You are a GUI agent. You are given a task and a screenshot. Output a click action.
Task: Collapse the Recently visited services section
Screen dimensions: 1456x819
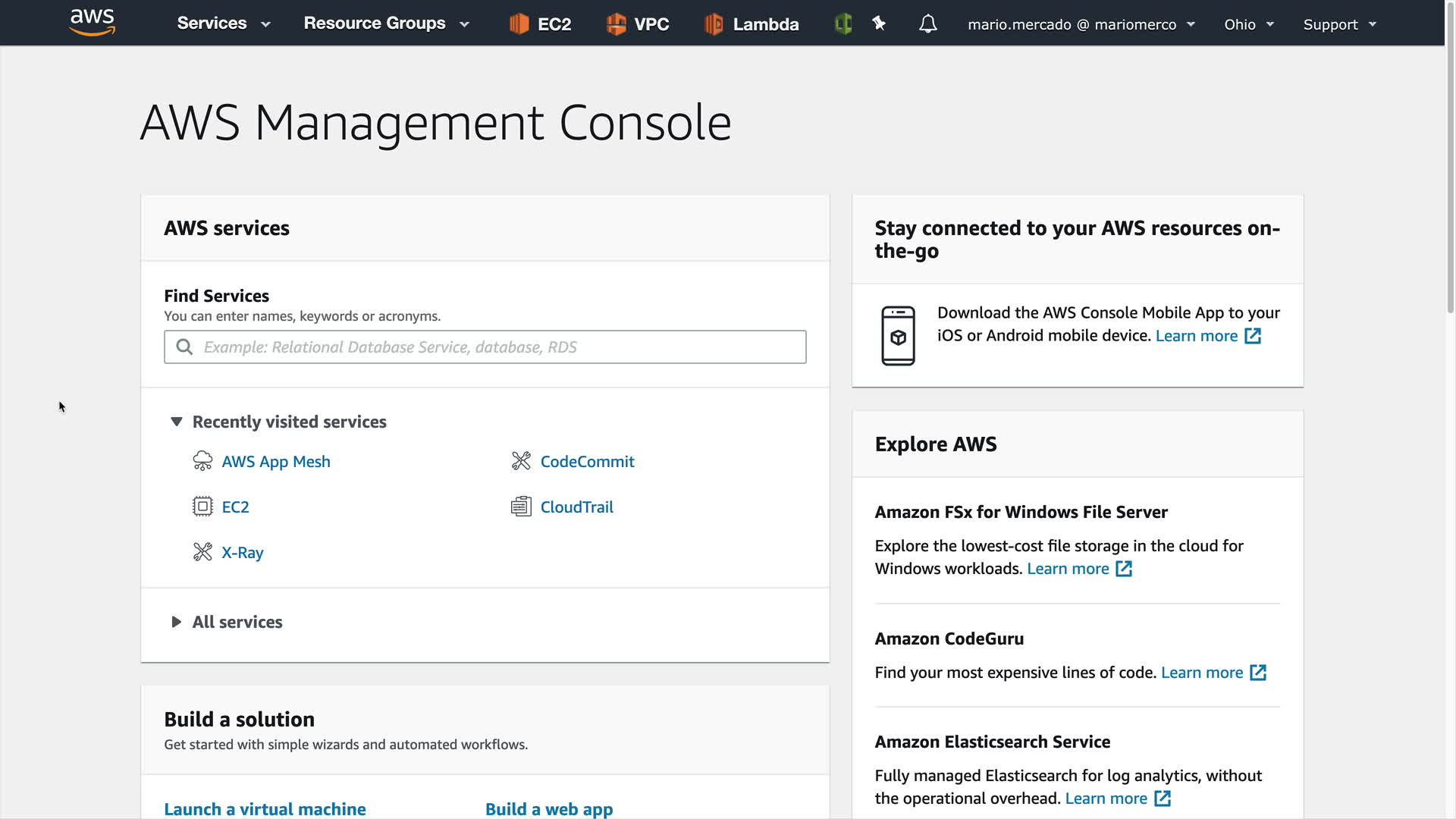[x=177, y=422]
